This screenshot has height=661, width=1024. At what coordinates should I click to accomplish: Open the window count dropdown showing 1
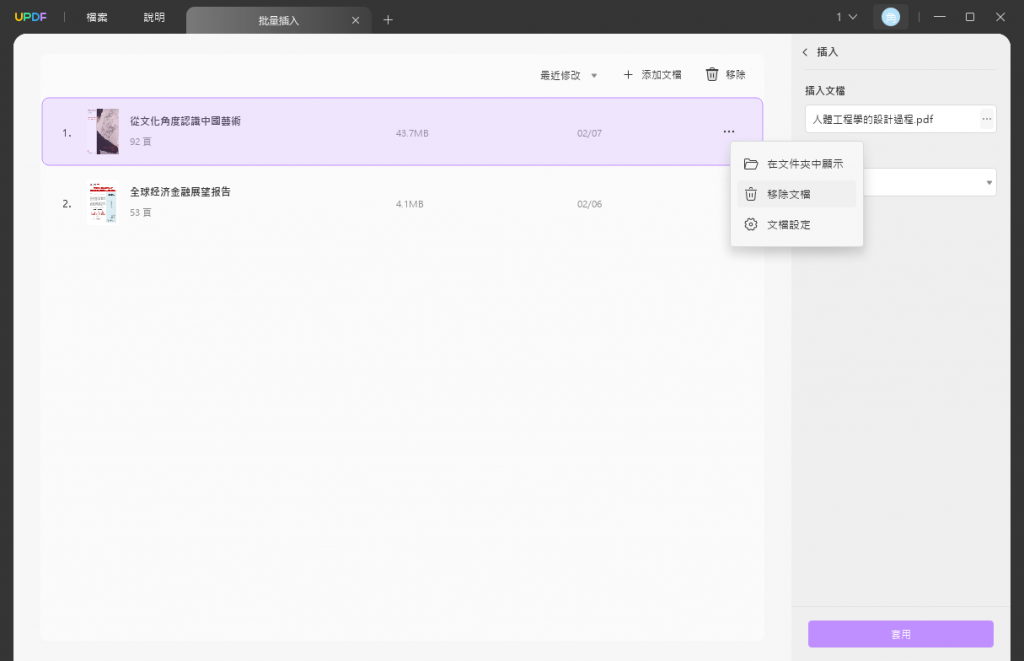tap(847, 17)
